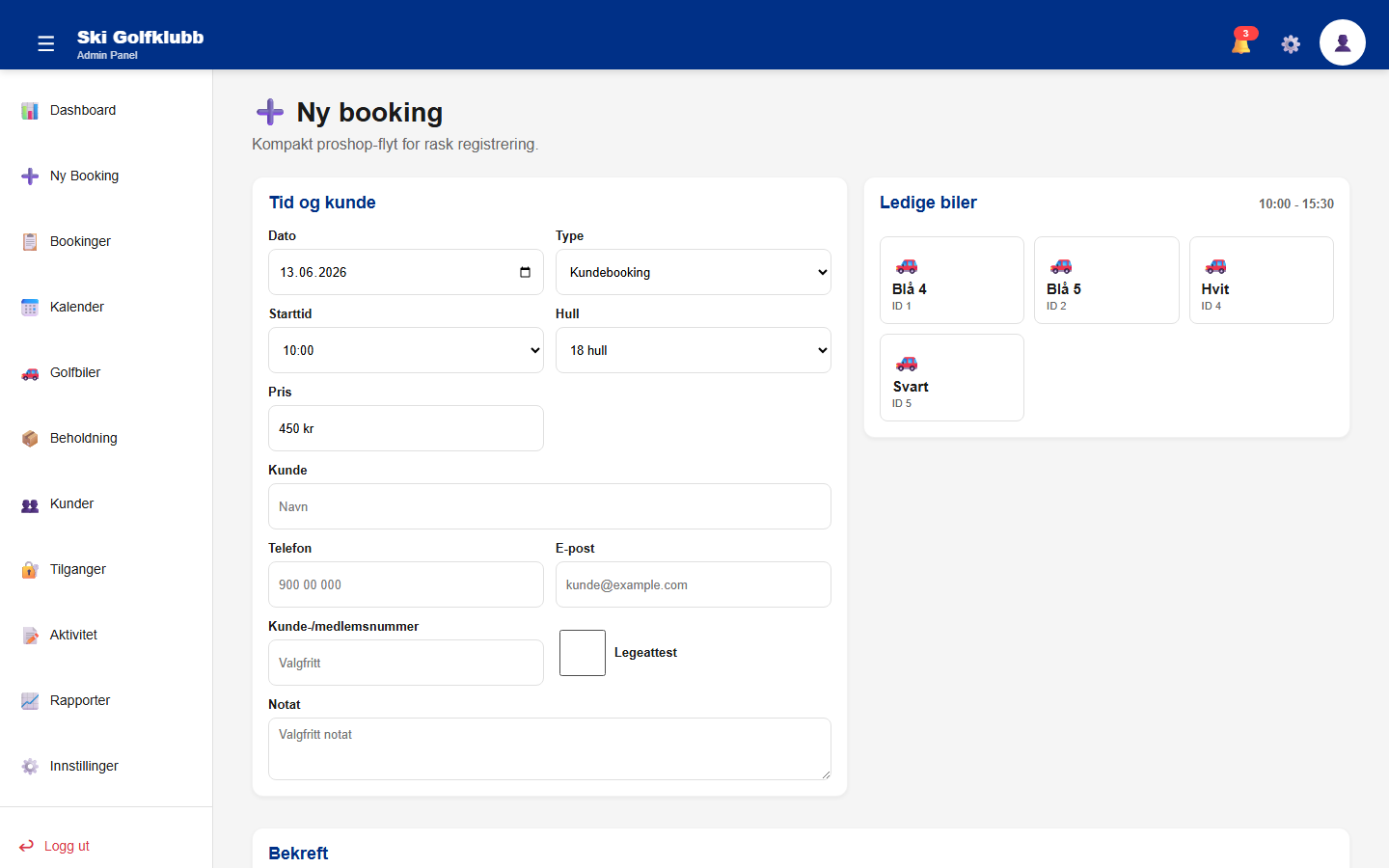This screenshot has width=1389, height=868.
Task: Click the Kunde name input field
Action: (x=550, y=506)
